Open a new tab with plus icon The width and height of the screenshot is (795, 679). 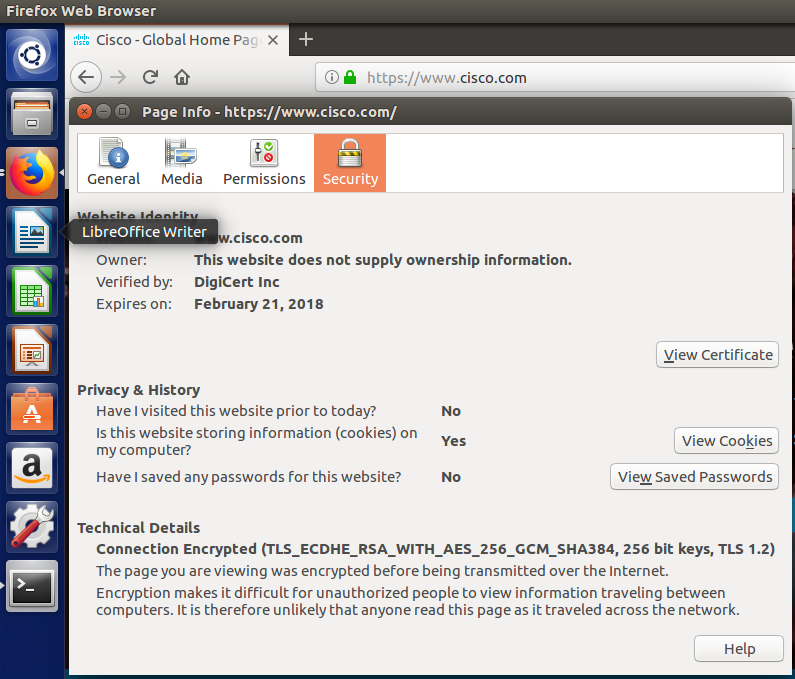(306, 39)
